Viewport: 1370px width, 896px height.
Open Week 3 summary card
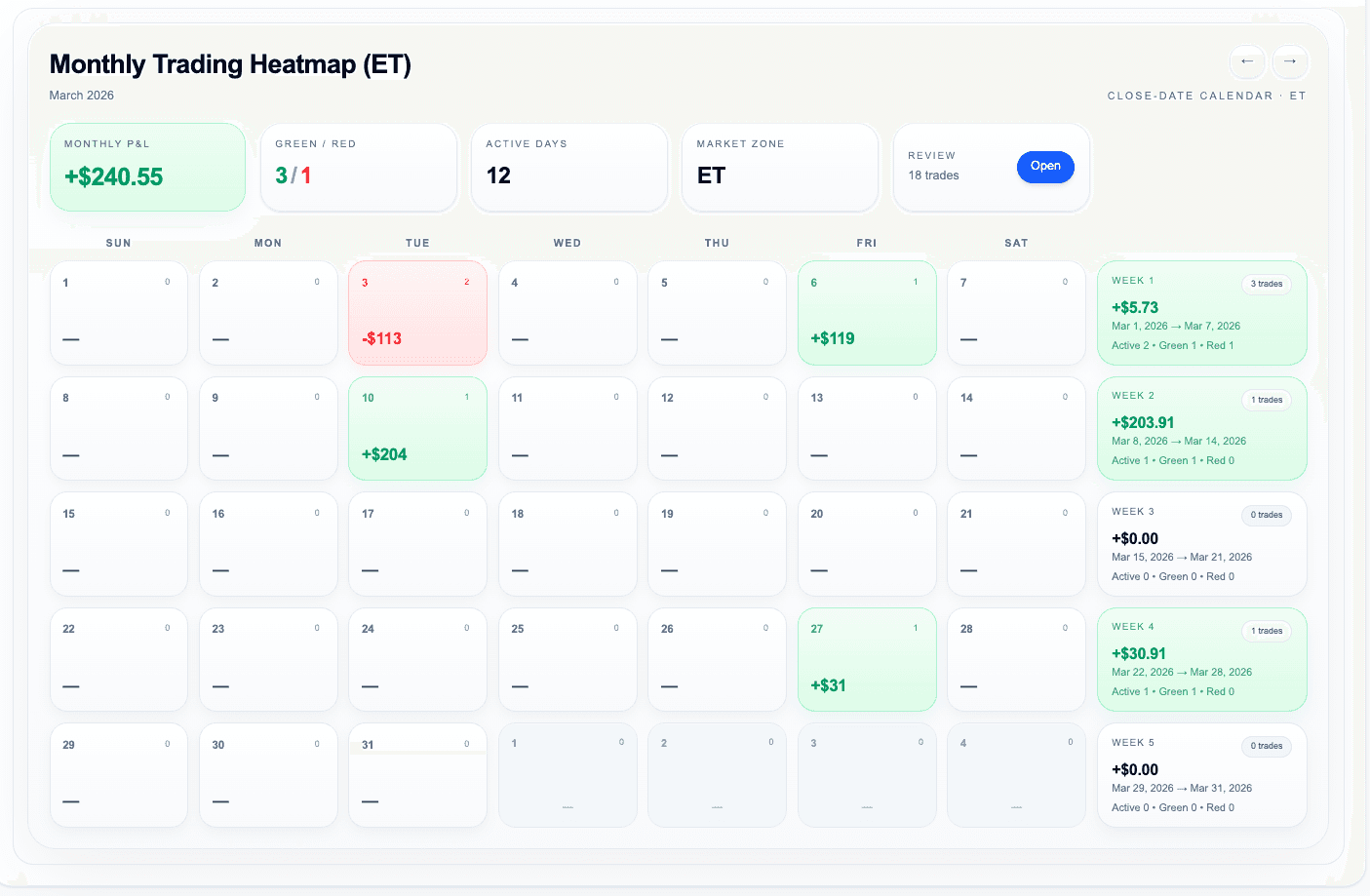tap(1202, 544)
